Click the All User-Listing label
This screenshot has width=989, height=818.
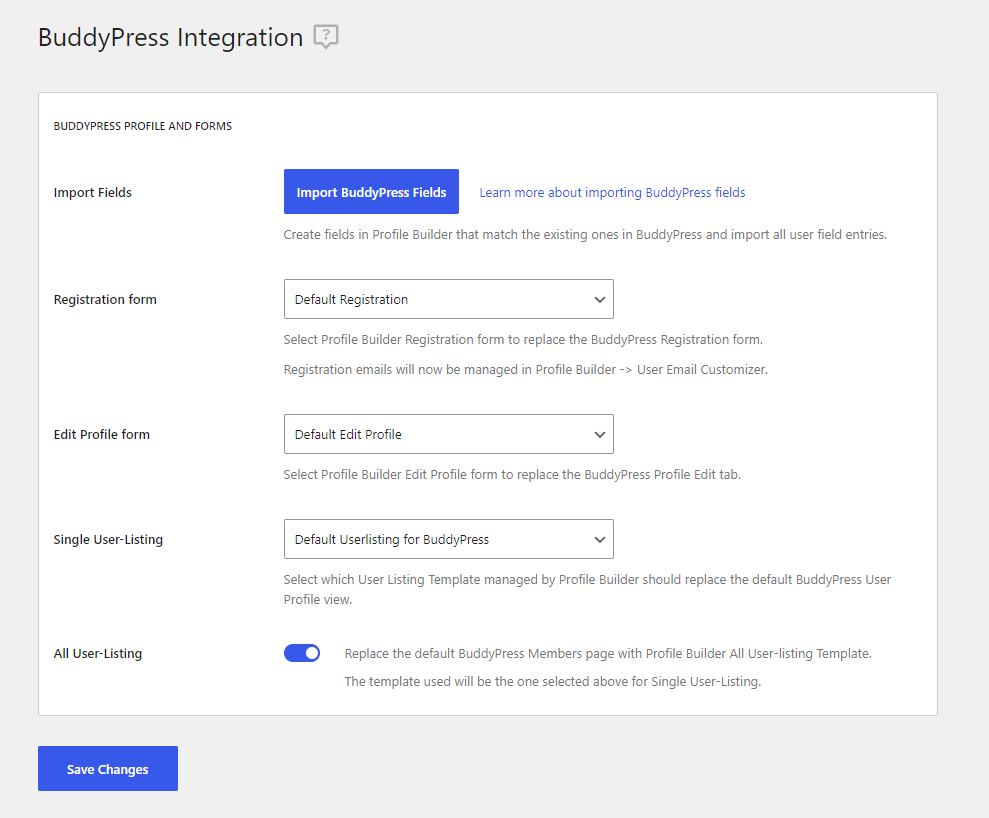tap(98, 654)
